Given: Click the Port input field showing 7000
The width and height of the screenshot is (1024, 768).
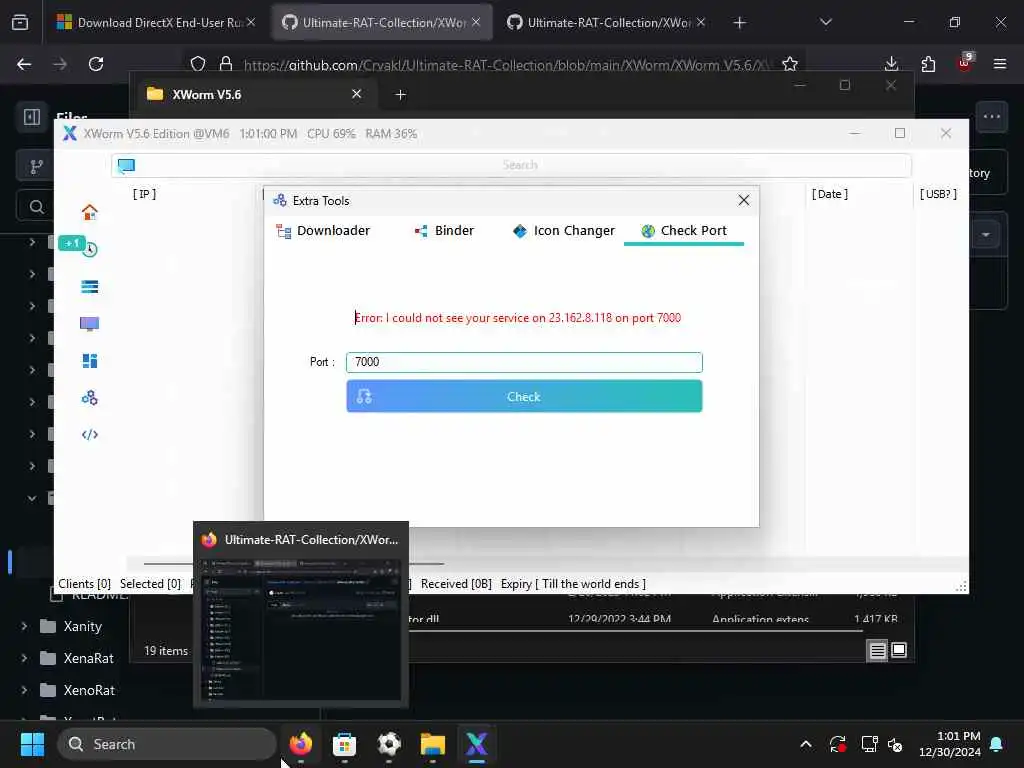Looking at the screenshot, I should point(524,362).
